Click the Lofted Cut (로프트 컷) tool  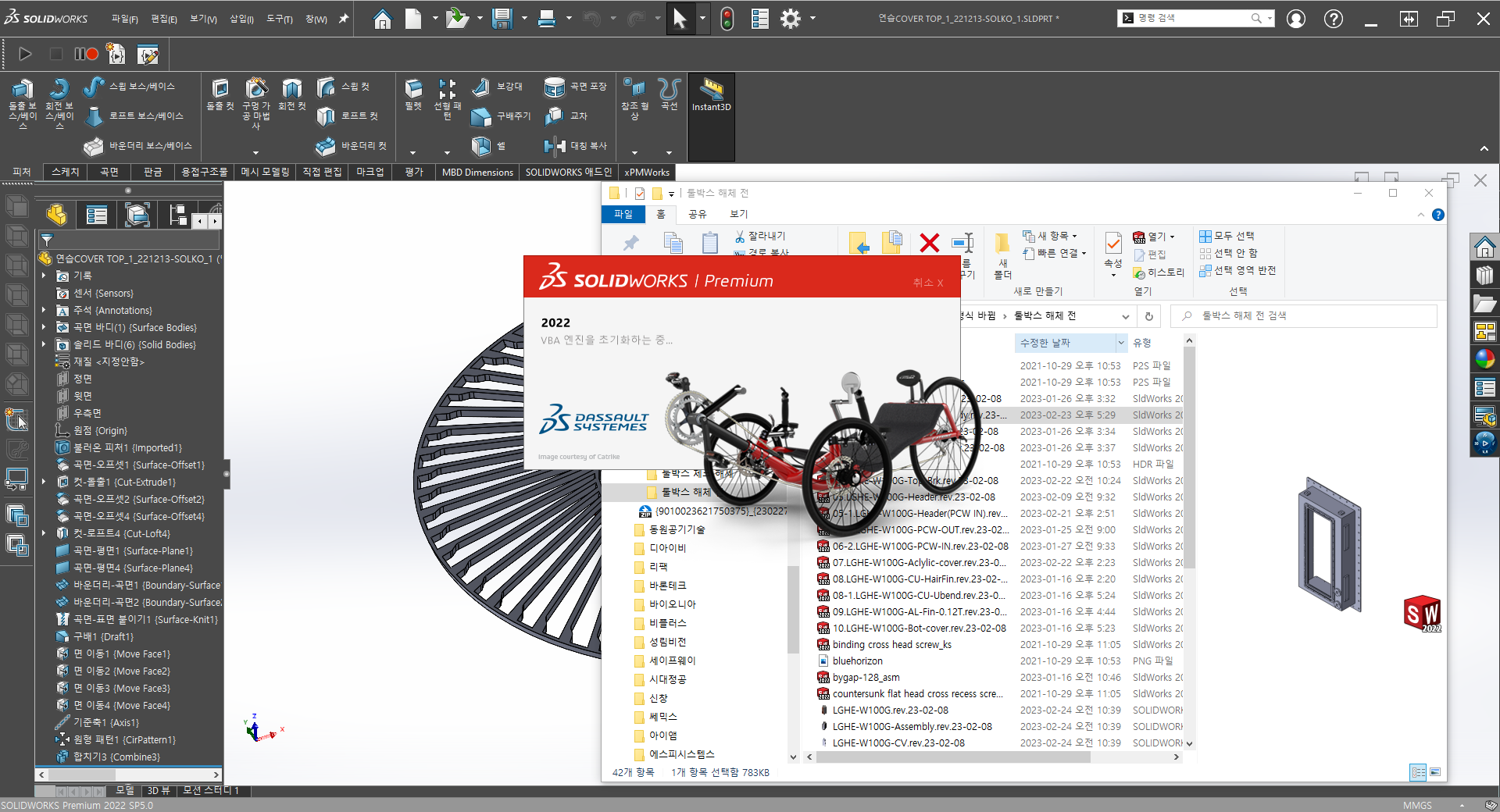click(348, 116)
